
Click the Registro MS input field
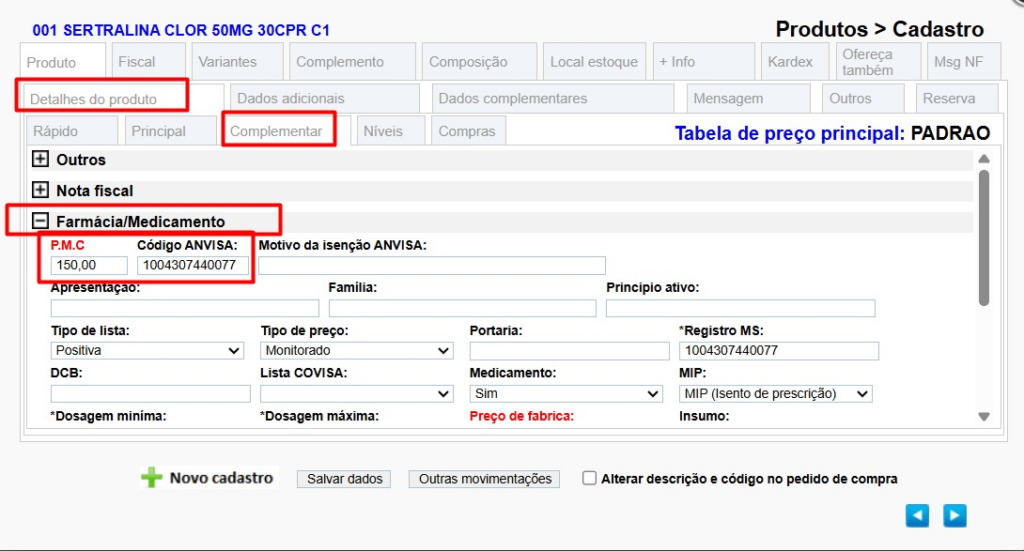pyautogui.click(x=779, y=351)
